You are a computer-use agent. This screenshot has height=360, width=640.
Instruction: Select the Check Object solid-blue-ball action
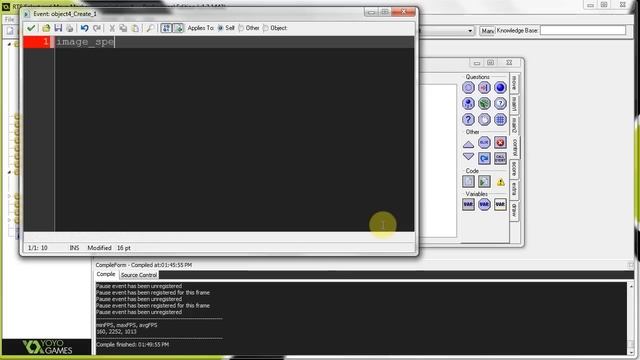[500, 87]
